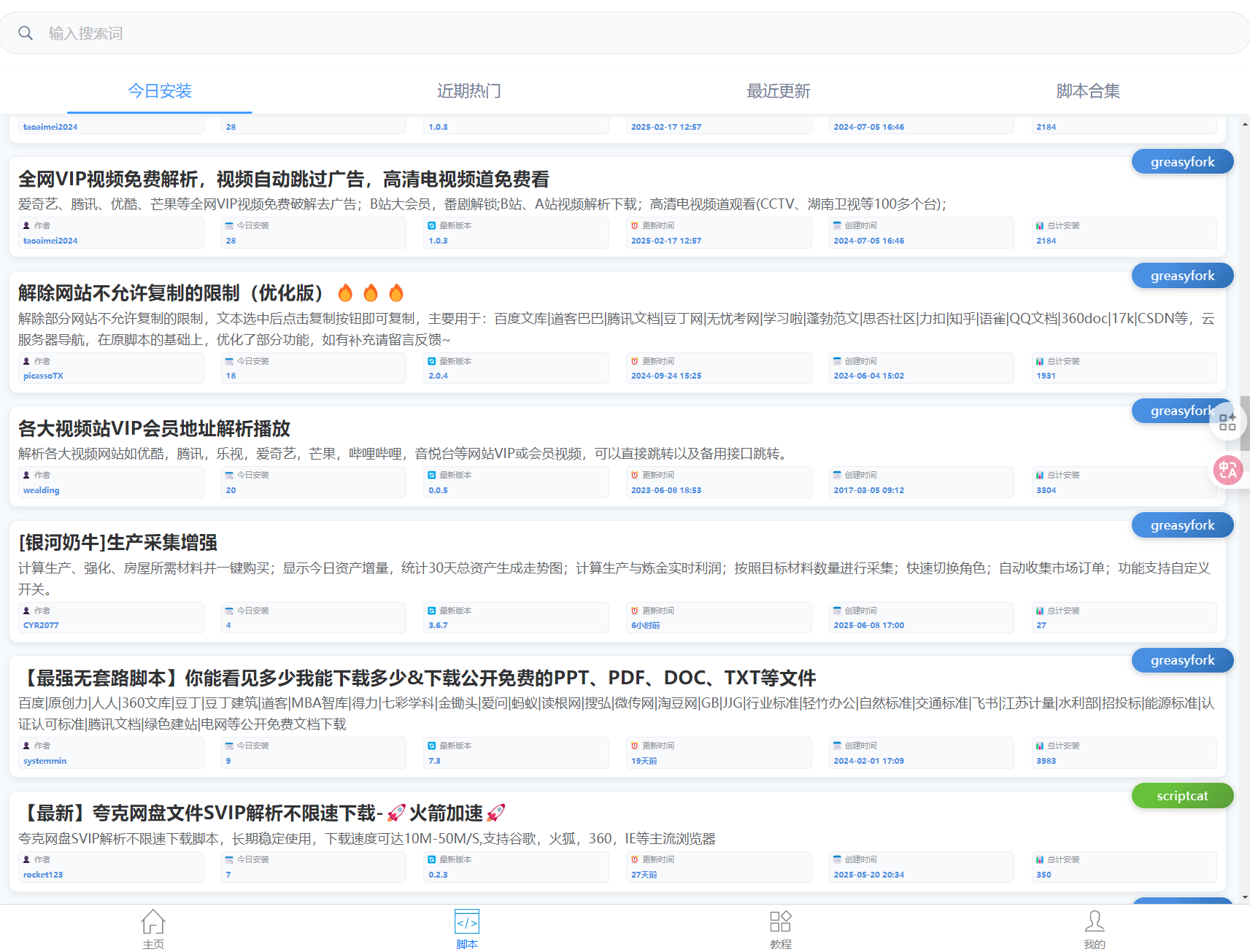Click update time 2023-06-08 18:53
Viewport: 1250px width, 952px height.
666,490
